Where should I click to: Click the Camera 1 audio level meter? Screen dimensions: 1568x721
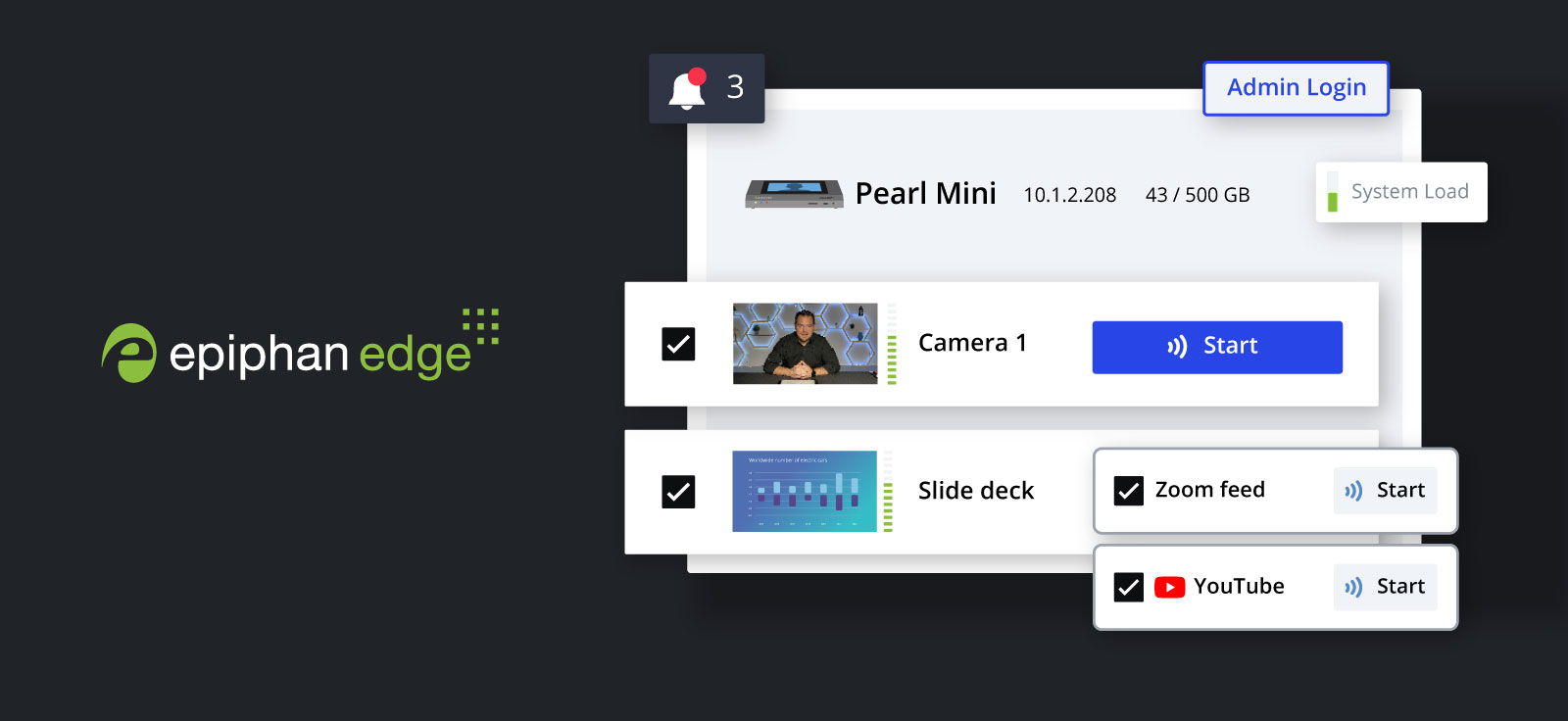point(892,344)
